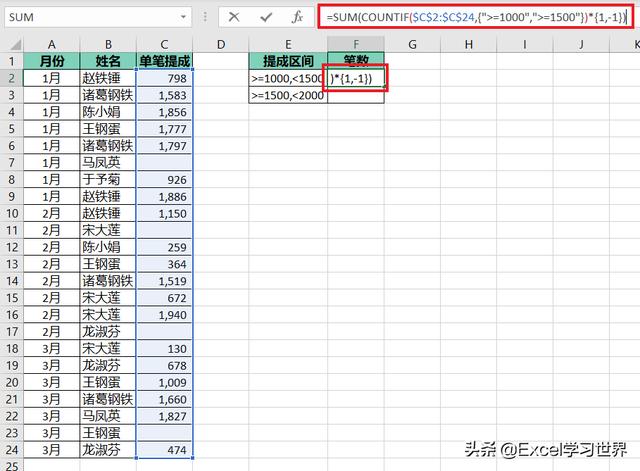Click 龙淑芬 name in row 17

point(108,331)
